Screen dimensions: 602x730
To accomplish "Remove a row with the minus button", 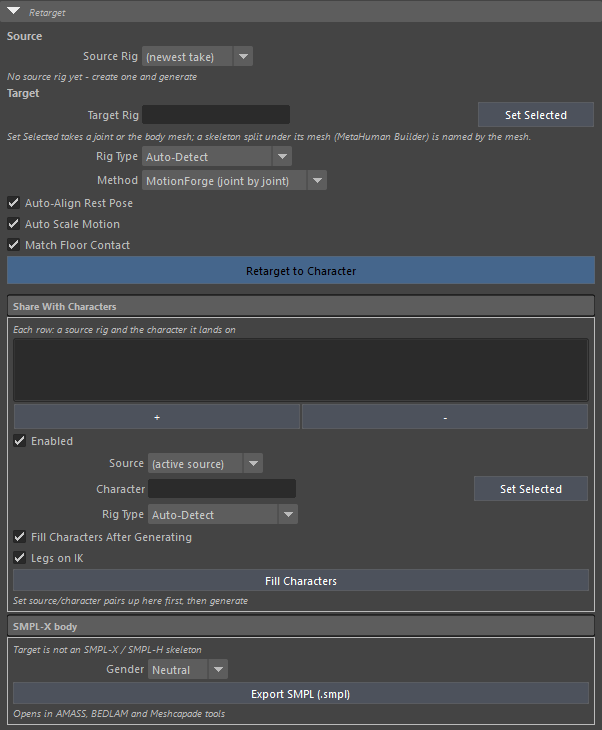I will coord(445,417).
